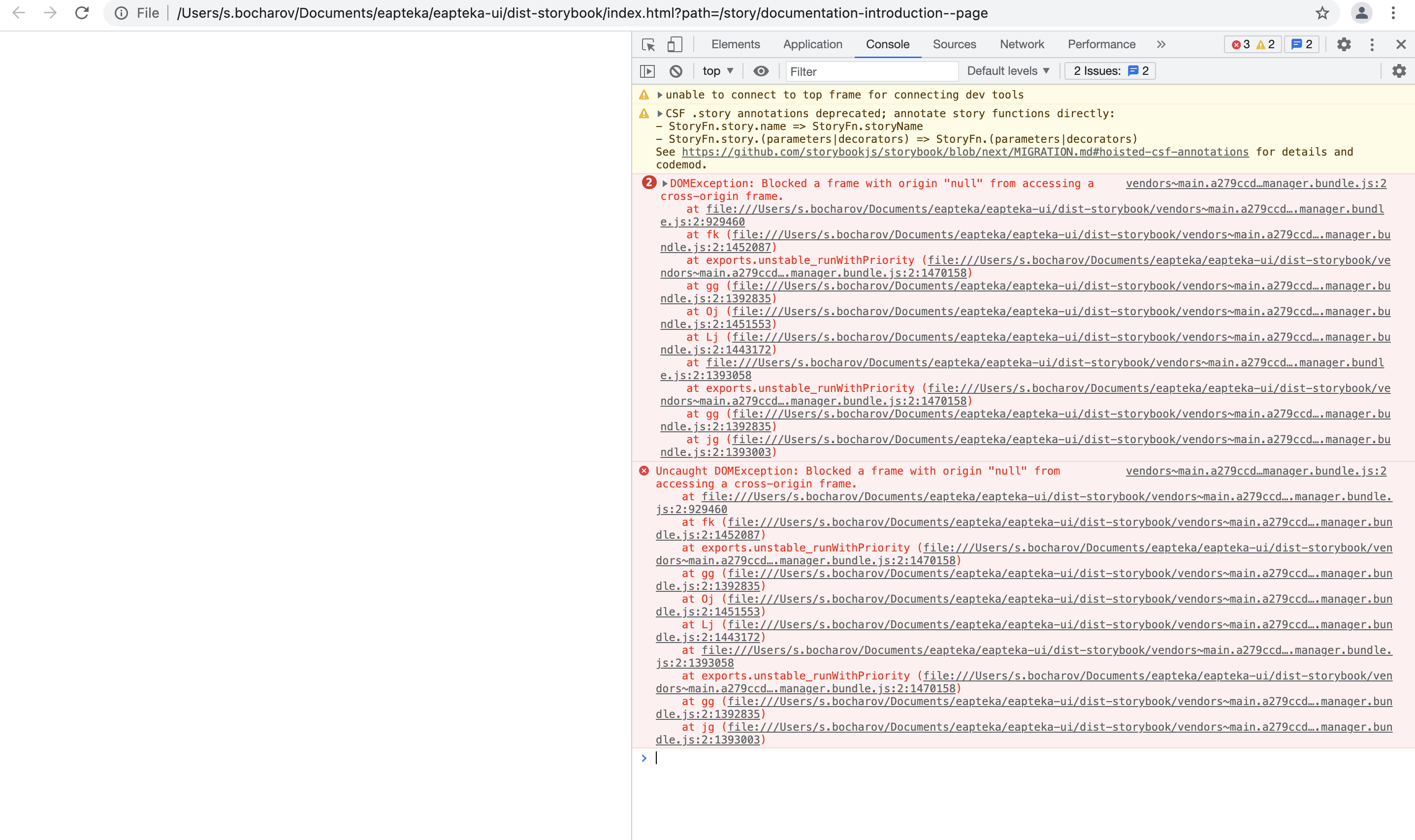
Task: Switch to the Network tab
Action: [1021, 45]
